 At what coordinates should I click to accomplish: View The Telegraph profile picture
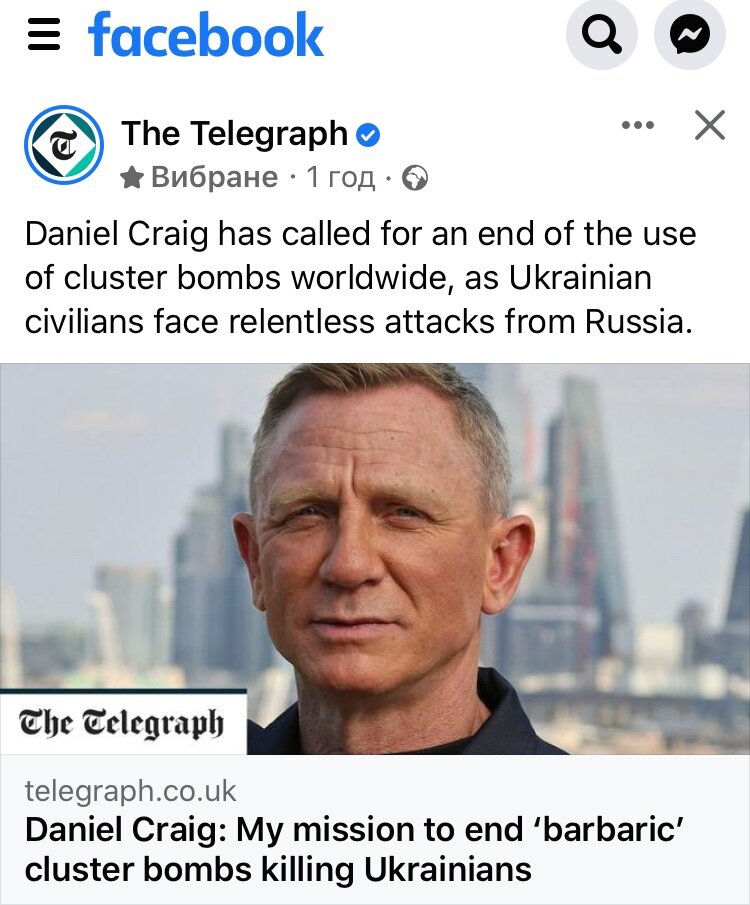[64, 145]
